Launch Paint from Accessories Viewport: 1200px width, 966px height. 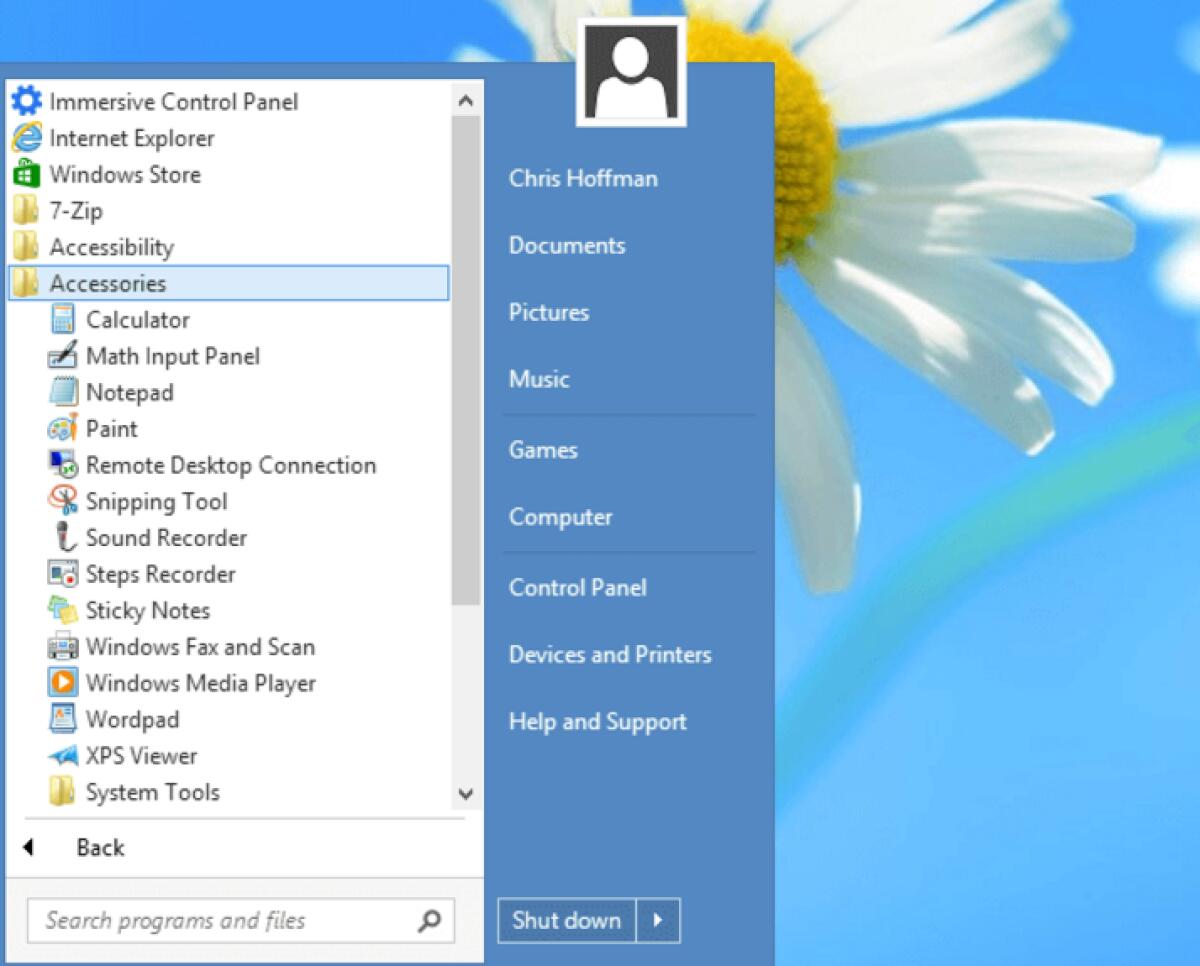coord(110,429)
